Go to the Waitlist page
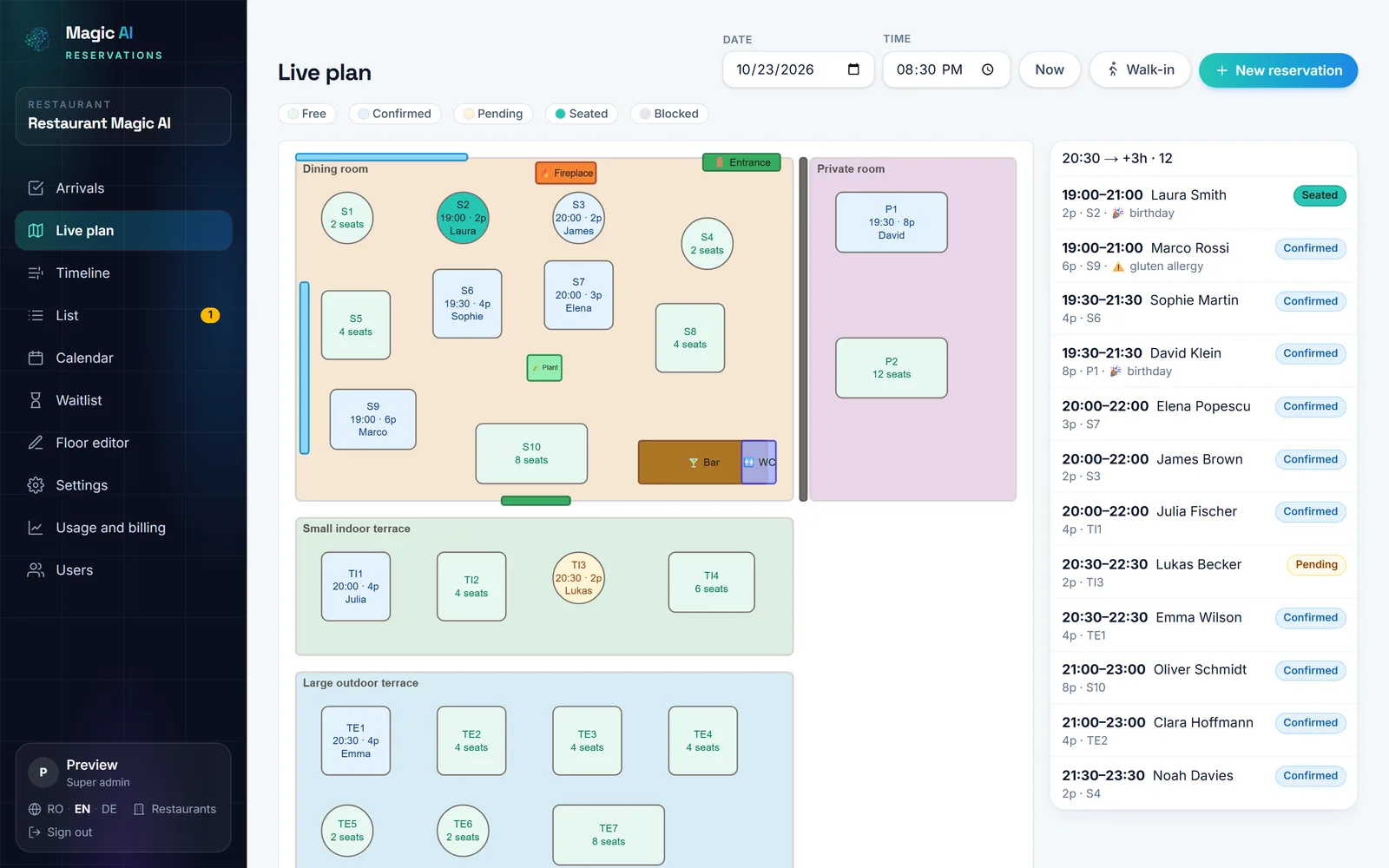 [x=123, y=401]
